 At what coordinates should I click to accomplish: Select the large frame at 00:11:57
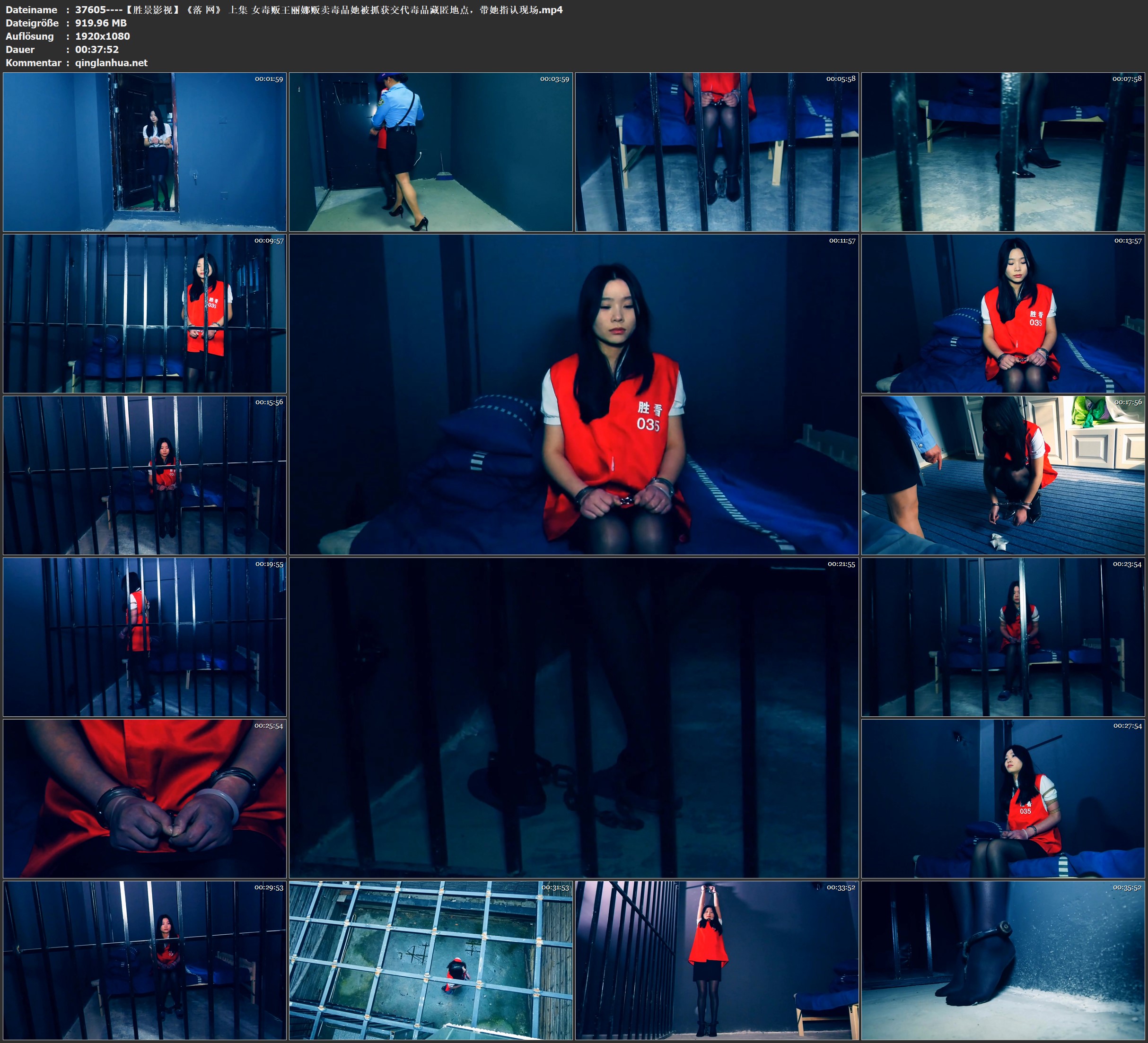[x=573, y=394]
